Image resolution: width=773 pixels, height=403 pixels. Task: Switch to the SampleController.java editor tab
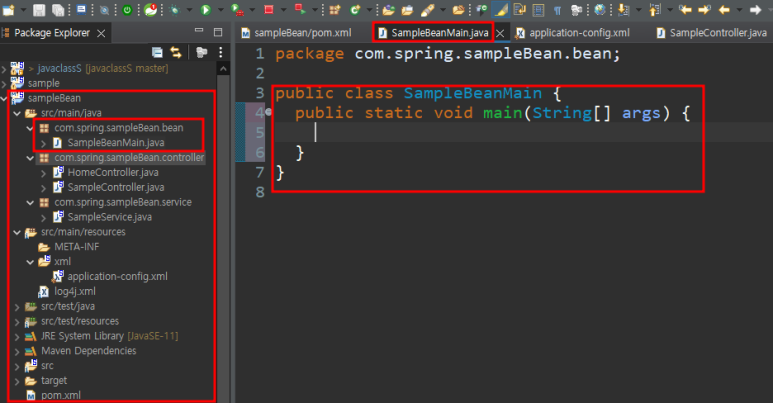click(x=711, y=33)
